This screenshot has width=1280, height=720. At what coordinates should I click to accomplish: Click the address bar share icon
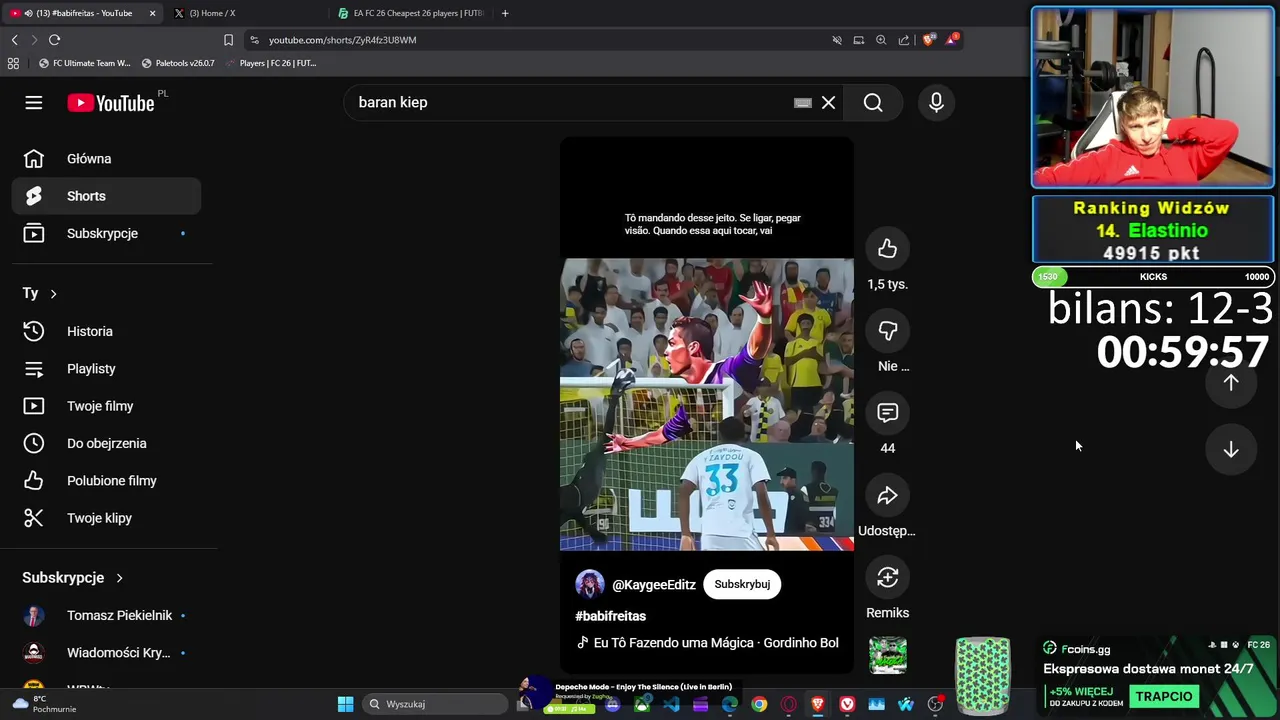(x=904, y=40)
